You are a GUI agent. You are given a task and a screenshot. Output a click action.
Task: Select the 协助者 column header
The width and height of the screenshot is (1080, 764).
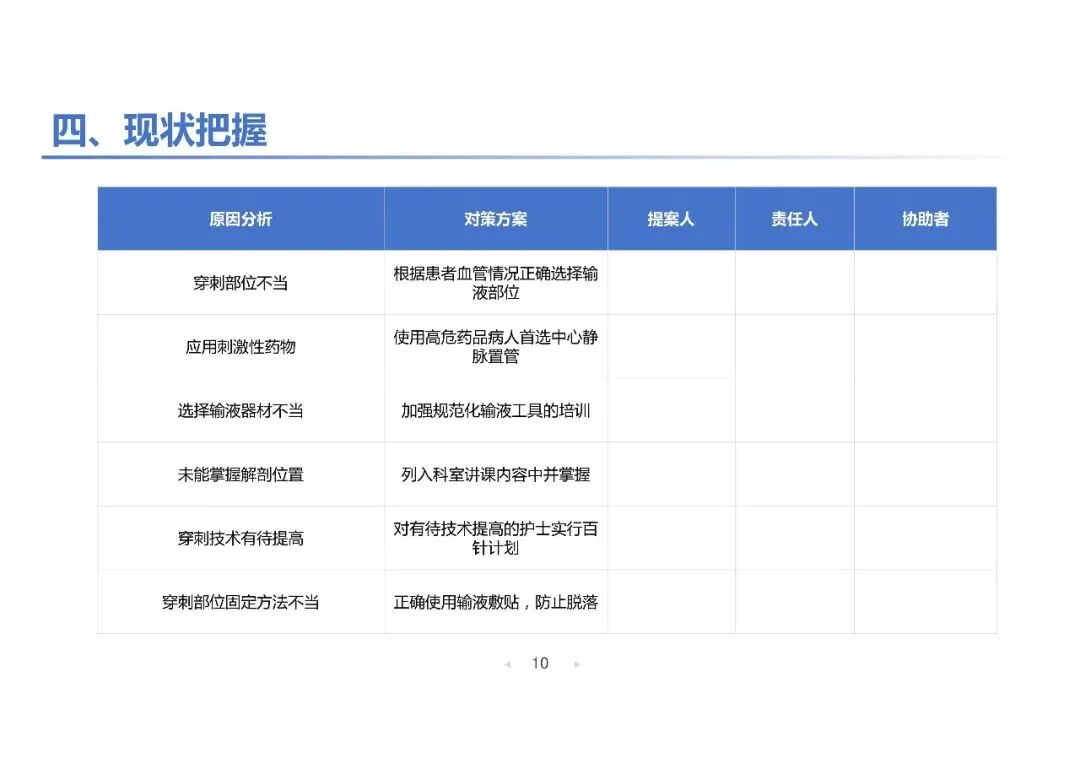click(x=926, y=218)
